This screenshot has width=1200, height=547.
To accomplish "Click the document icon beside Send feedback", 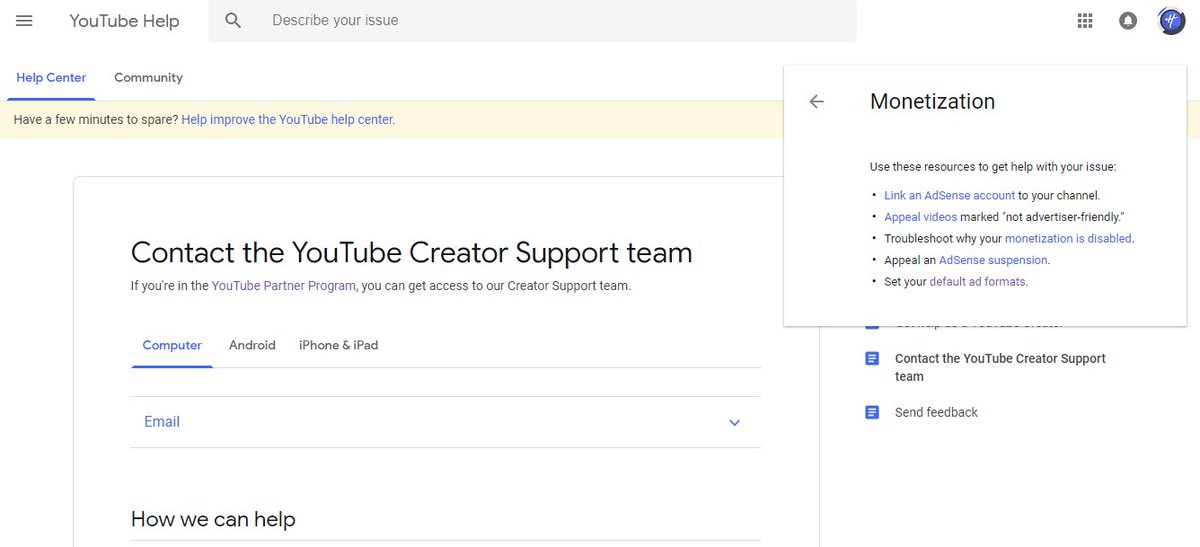I will click(872, 412).
